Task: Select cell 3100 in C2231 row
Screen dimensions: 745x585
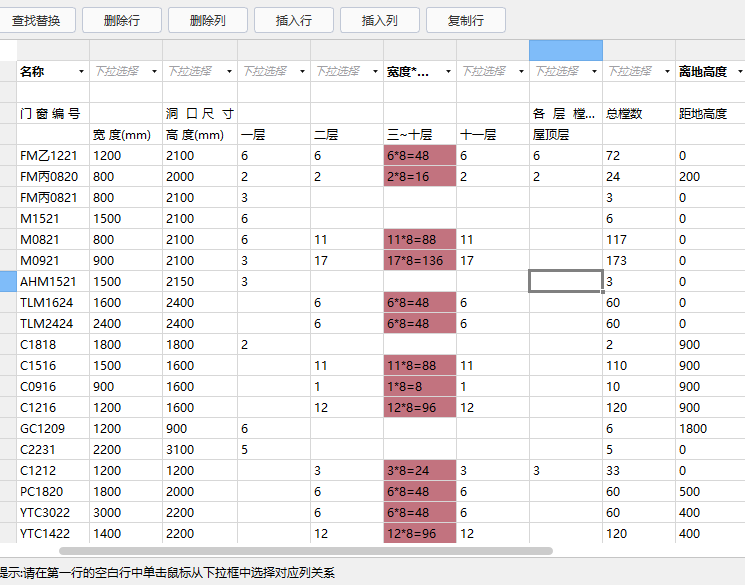Action: (x=200, y=450)
